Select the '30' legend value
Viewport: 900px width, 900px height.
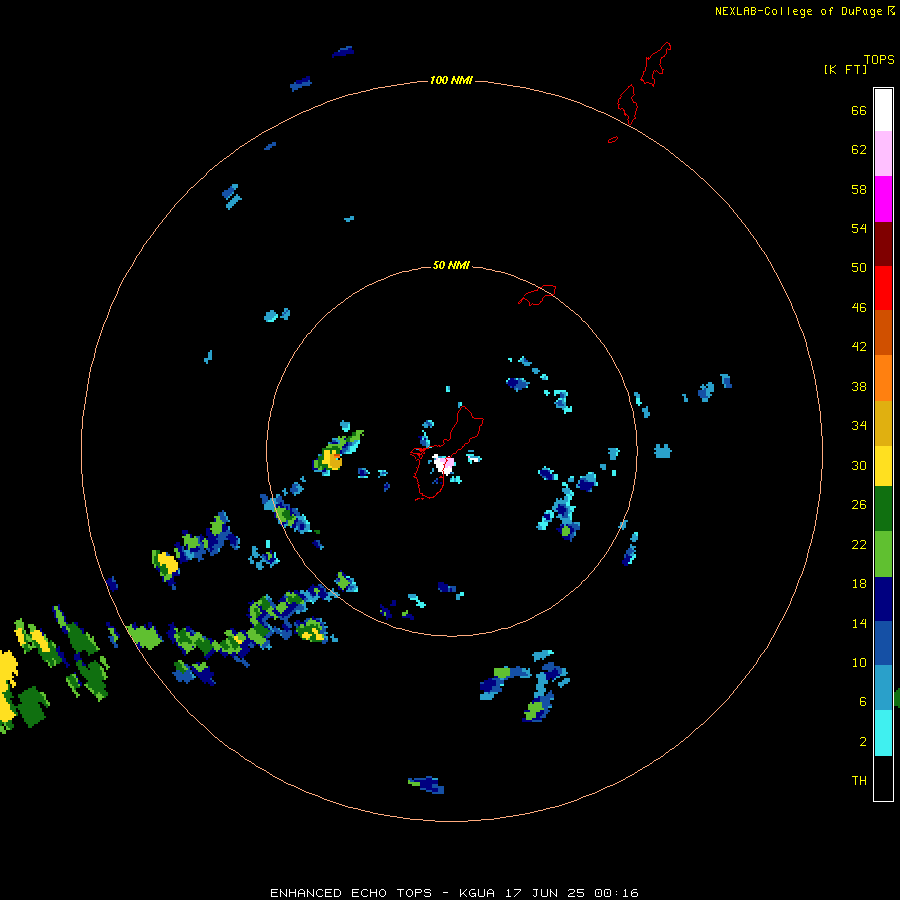pos(859,465)
